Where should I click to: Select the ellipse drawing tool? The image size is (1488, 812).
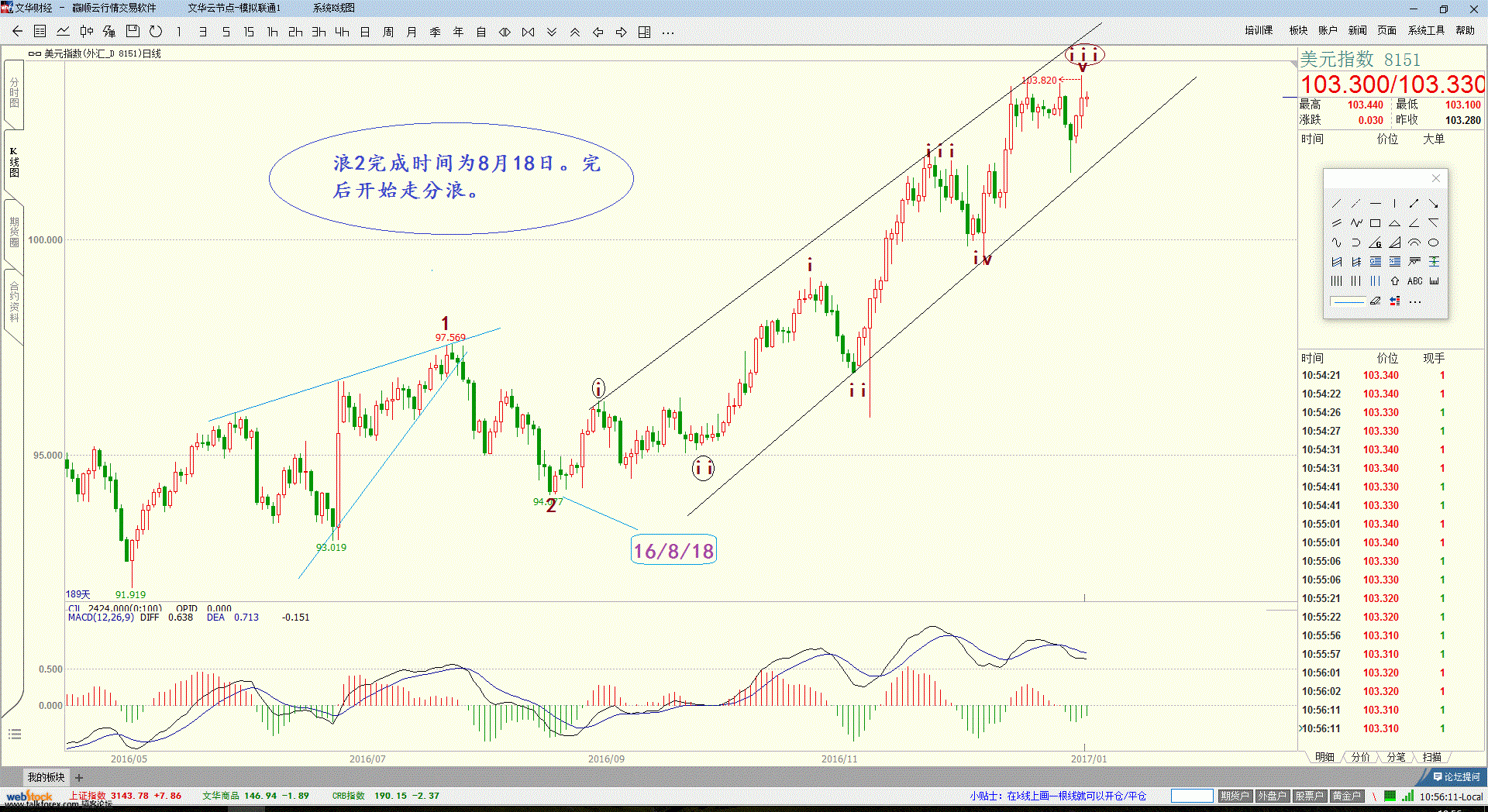click(1434, 243)
